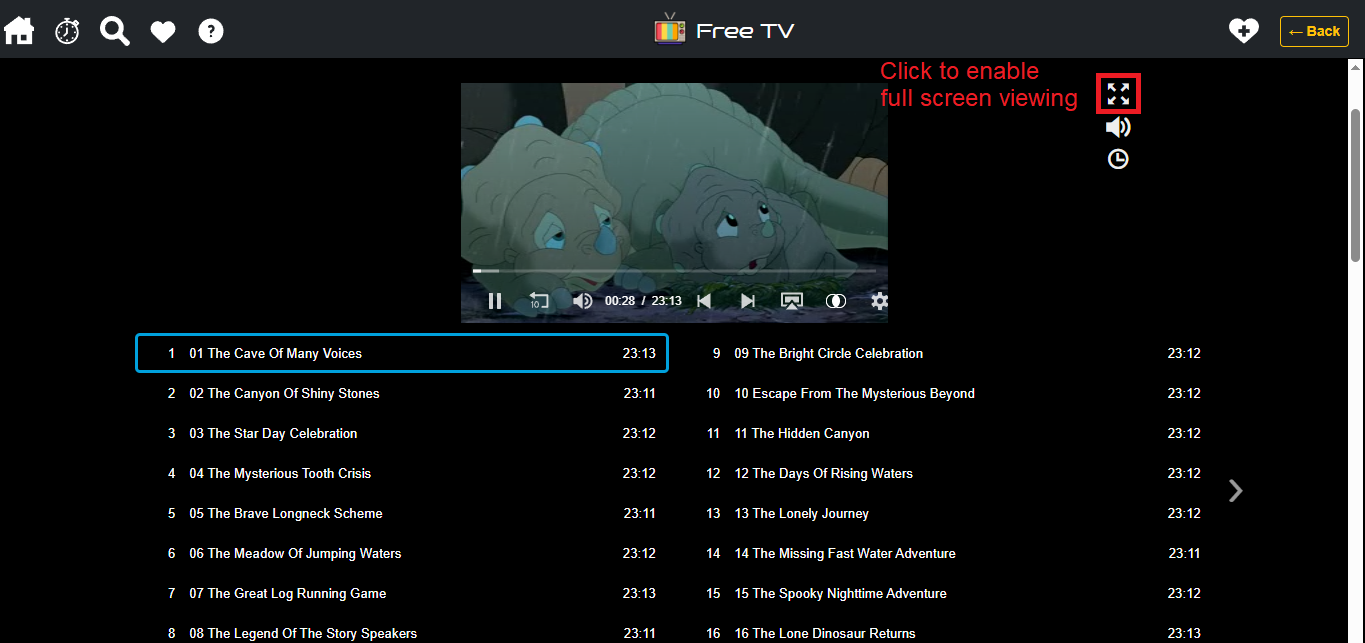Play 14 The Missing Fast Water Adventure
The image size is (1365, 643).
click(947, 553)
